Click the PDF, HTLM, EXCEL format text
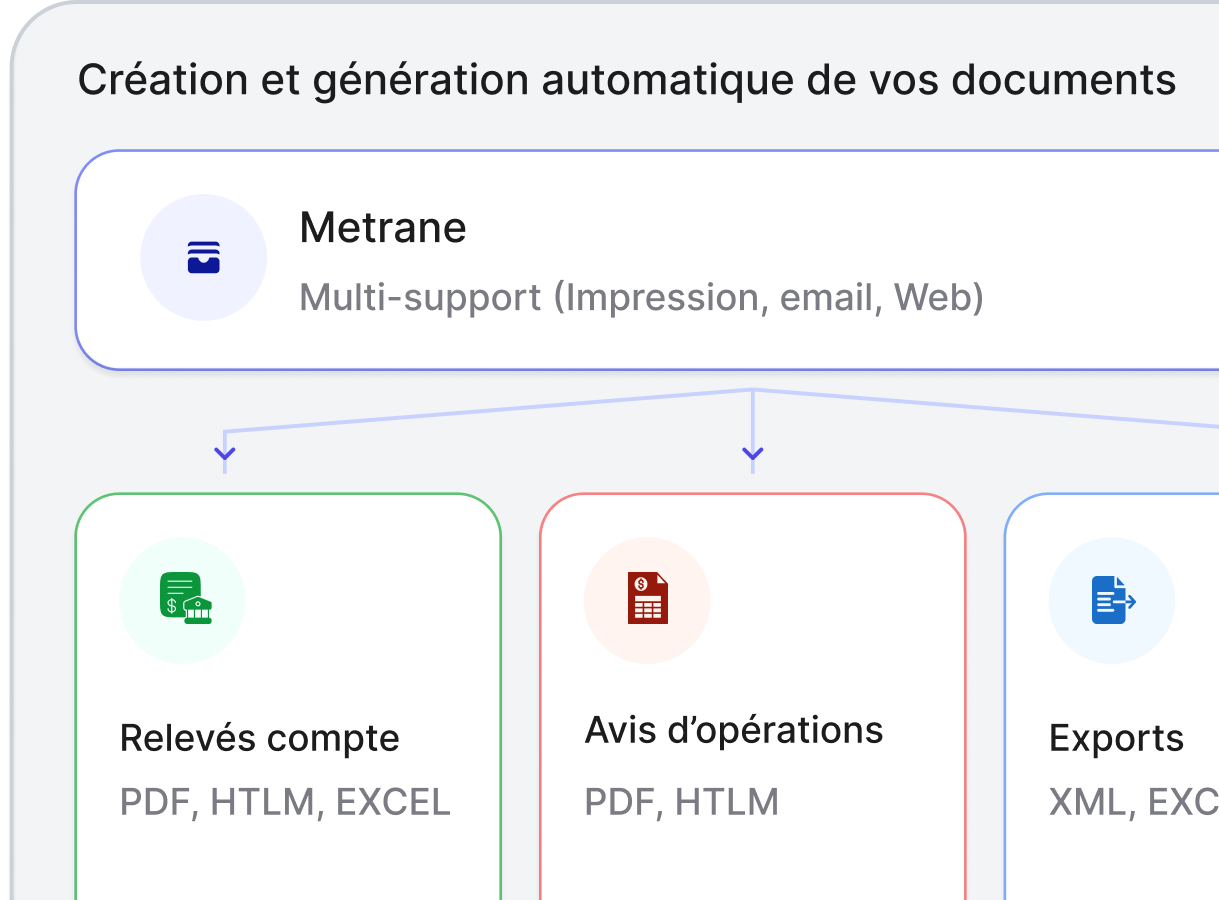The width and height of the screenshot is (1219, 900). pos(285,801)
